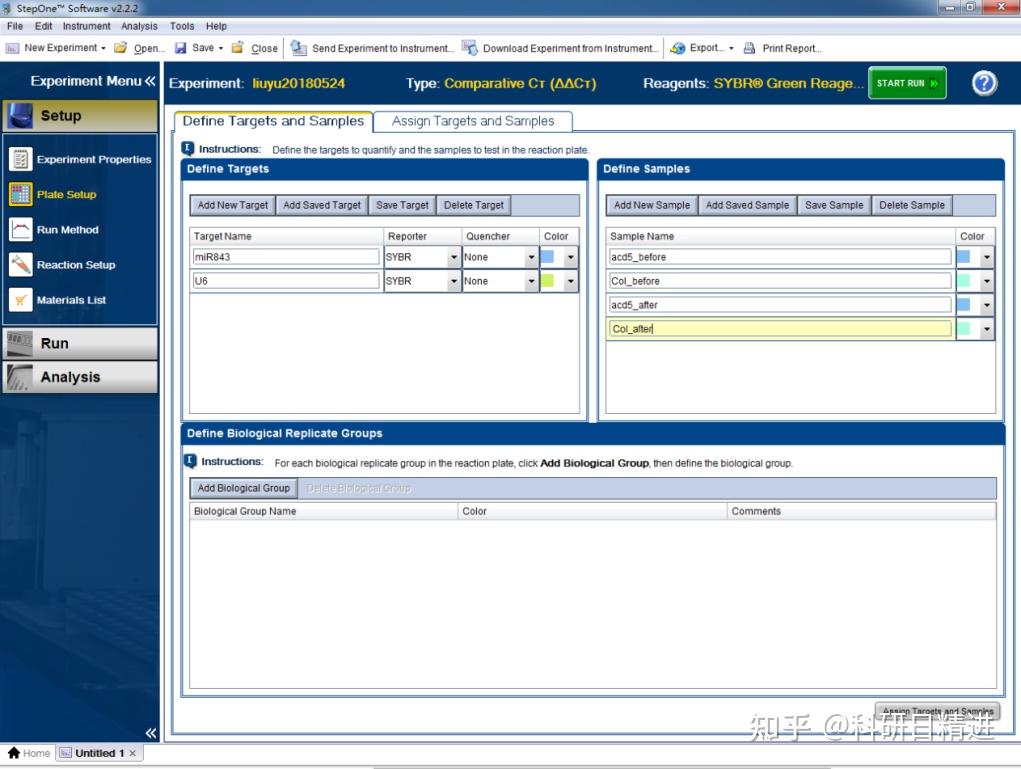Click Add New Target button
1021x769 pixels.
click(x=232, y=205)
